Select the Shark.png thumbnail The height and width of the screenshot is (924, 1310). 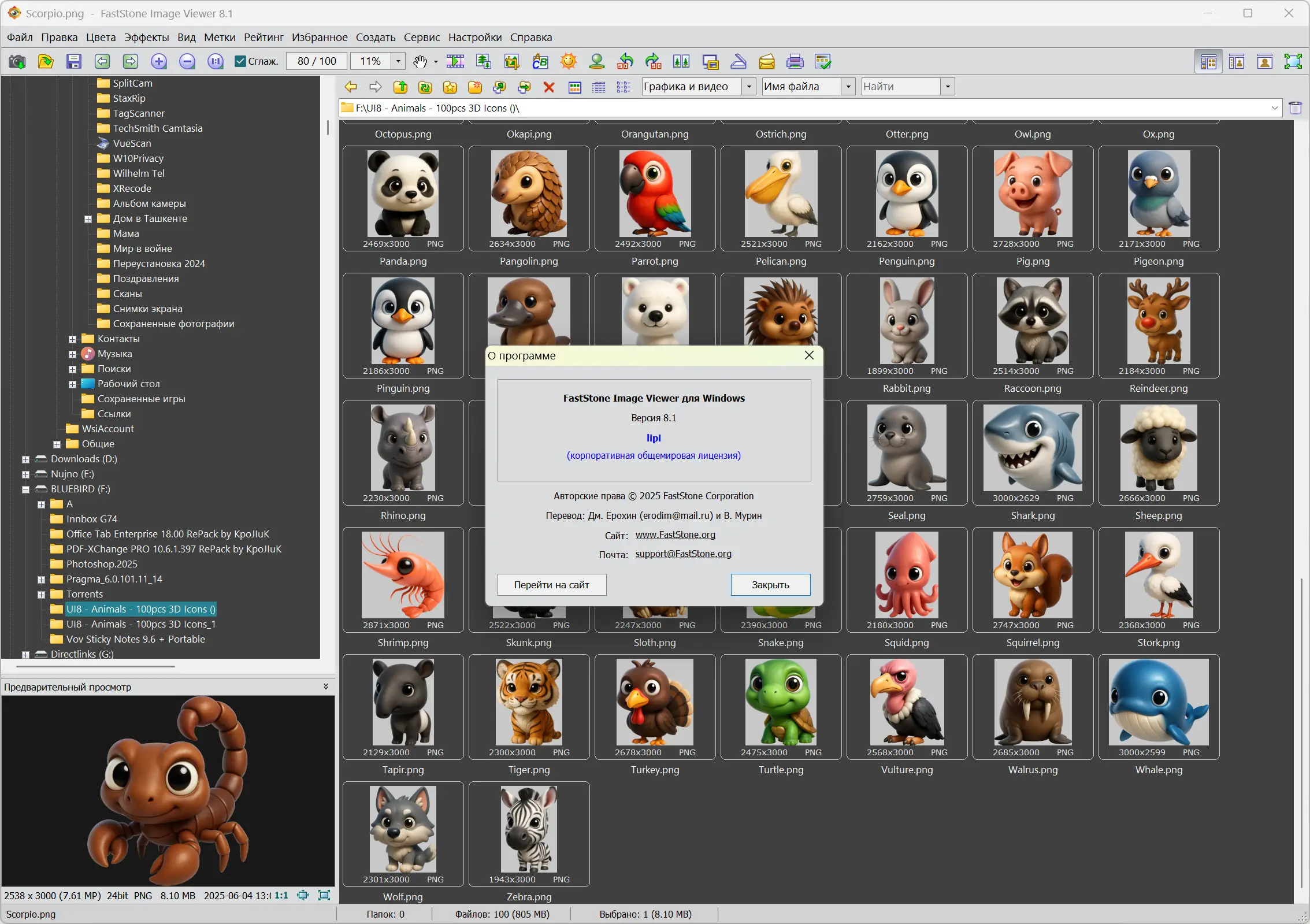[1032, 452]
